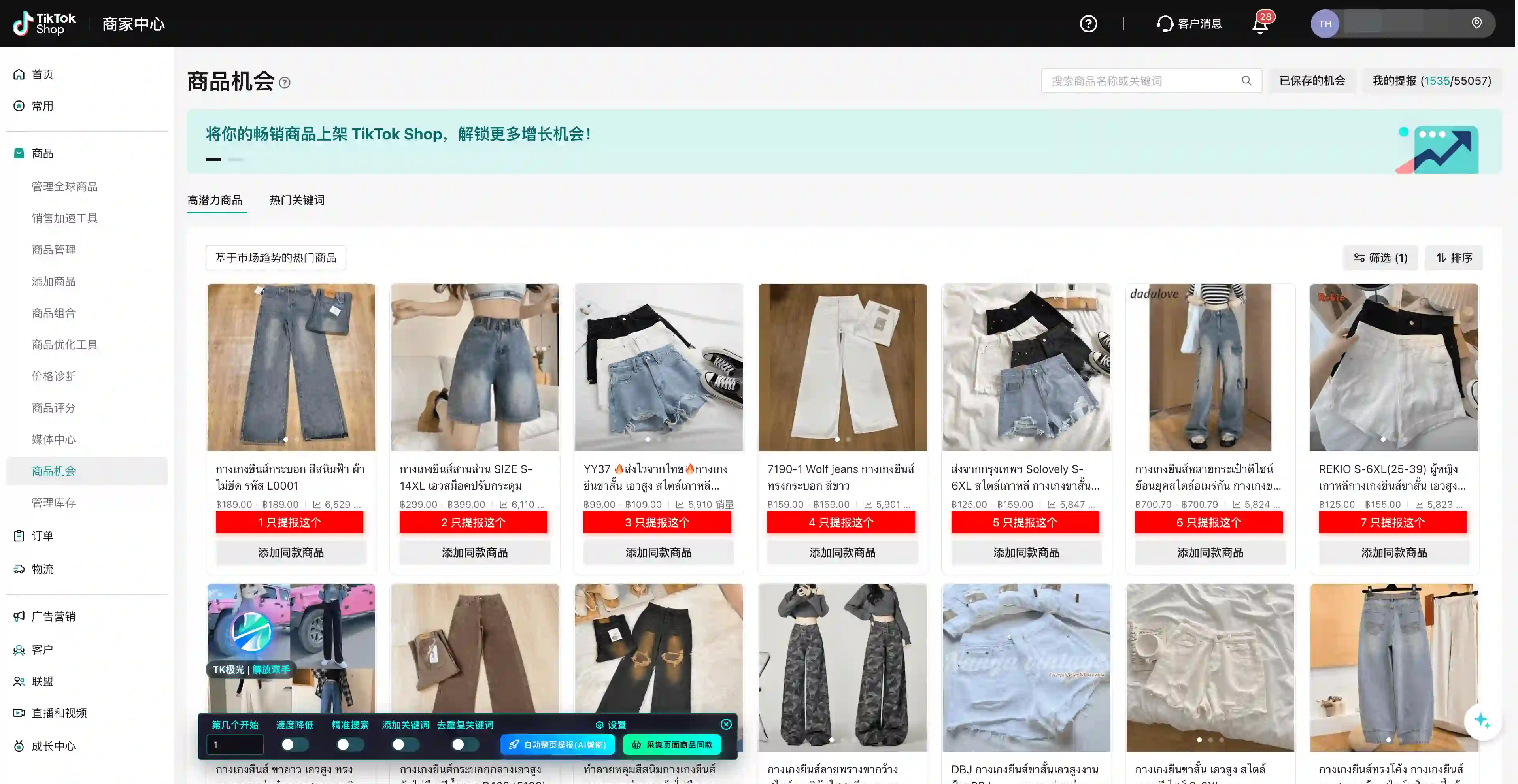This screenshot has width=1518, height=784.
Task: Open 商品管理 in sidebar
Action: [x=54, y=250]
